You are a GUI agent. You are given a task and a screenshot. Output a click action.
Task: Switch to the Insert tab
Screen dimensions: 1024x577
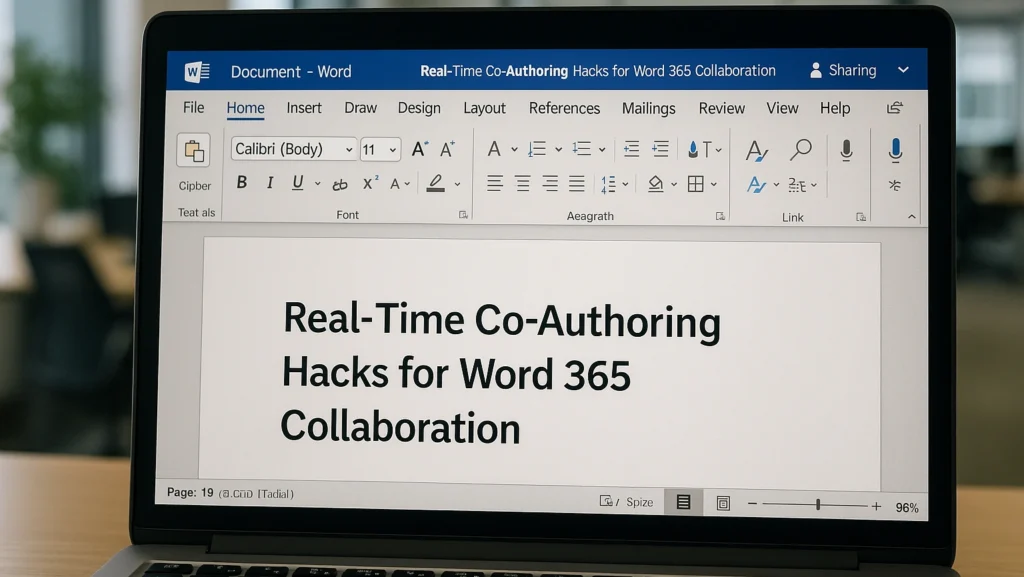304,108
